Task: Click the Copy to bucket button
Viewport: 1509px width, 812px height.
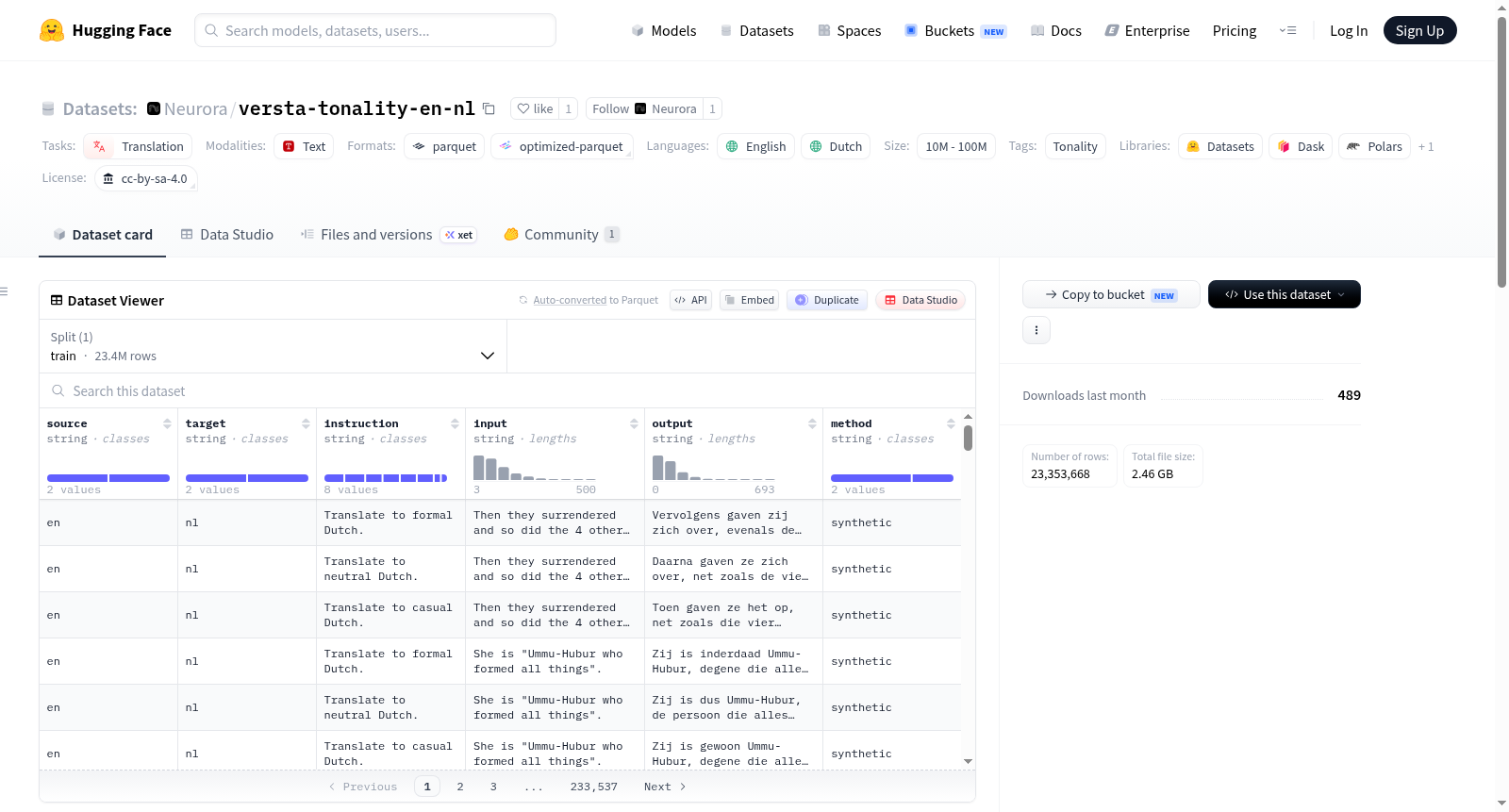Action: click(x=1111, y=294)
